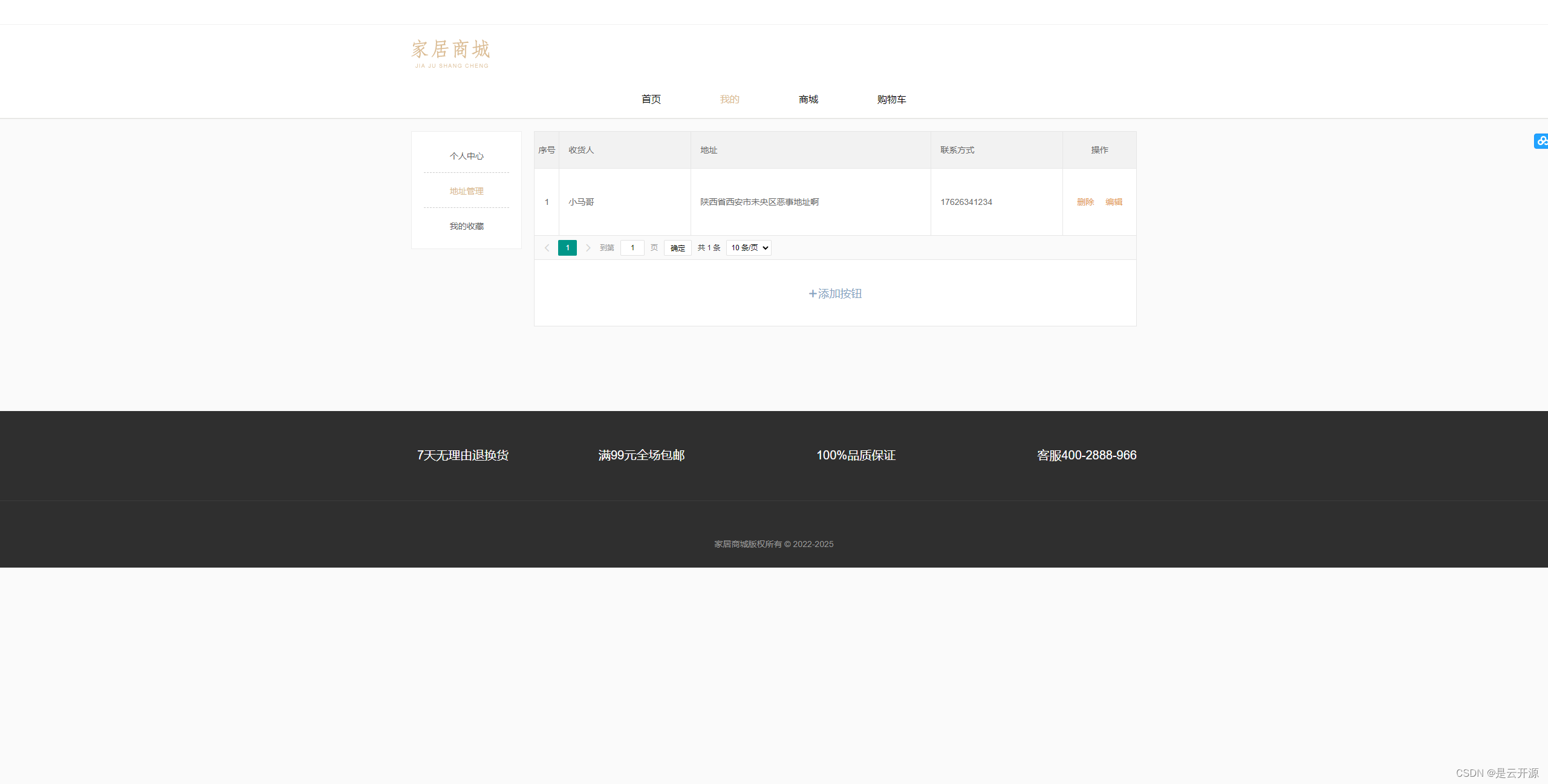Open the 购物车 navigation item

click(x=892, y=99)
